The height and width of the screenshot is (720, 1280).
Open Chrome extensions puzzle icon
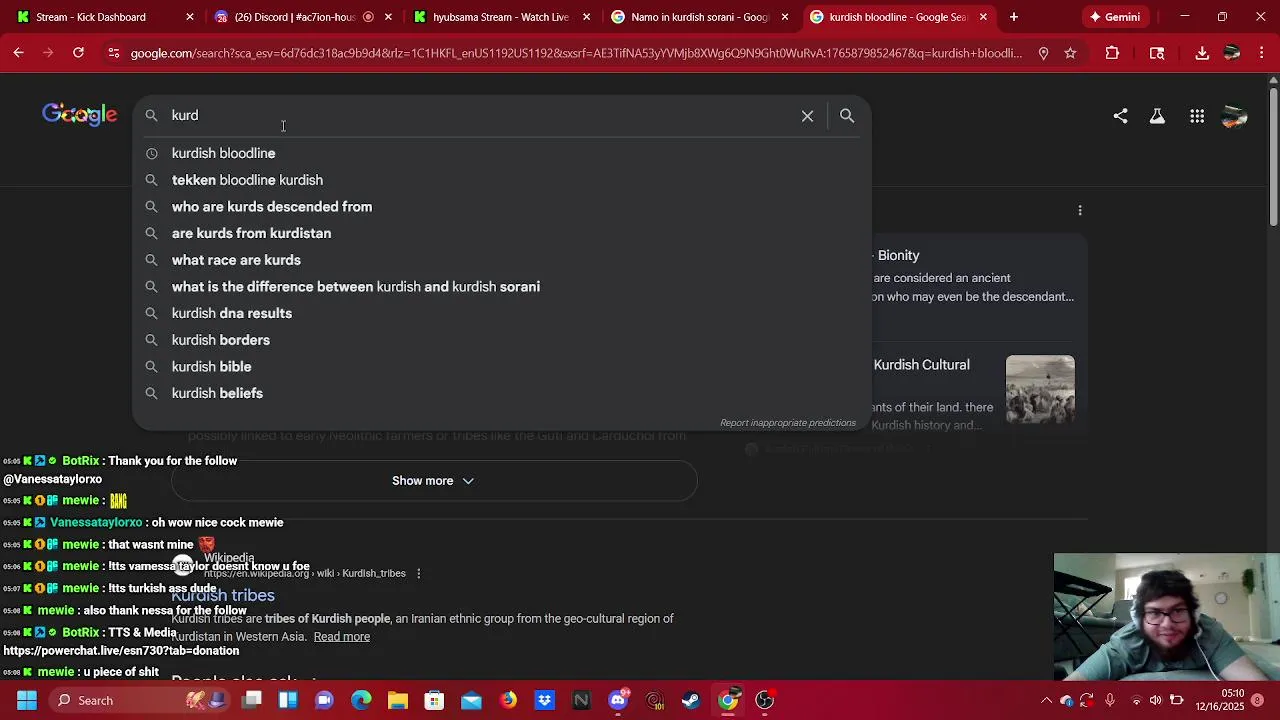[1112, 53]
